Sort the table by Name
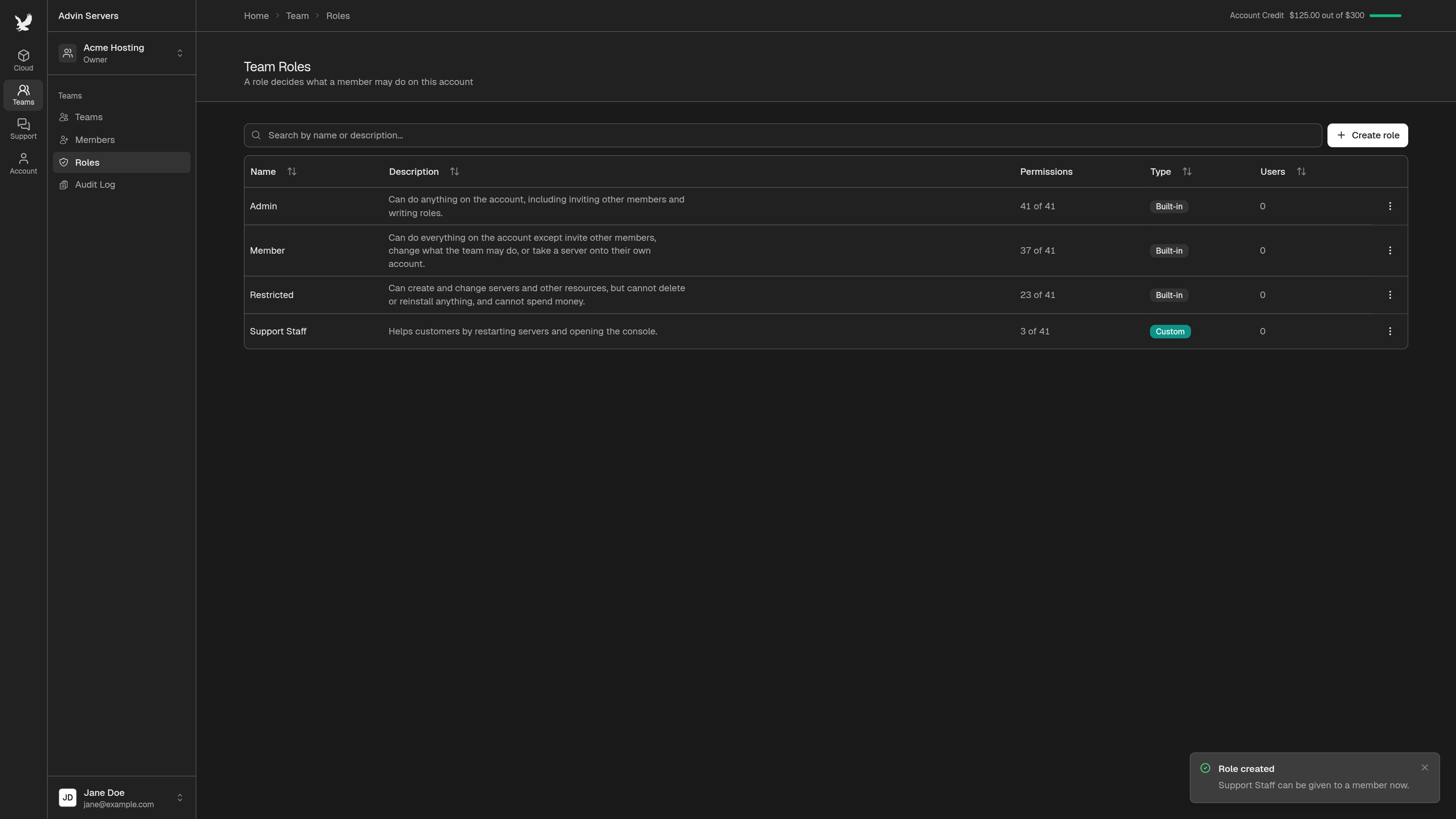 pyautogui.click(x=292, y=171)
